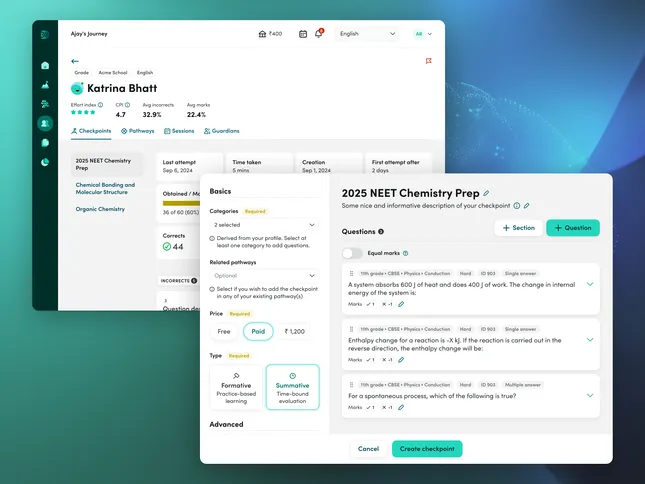The height and width of the screenshot is (484, 645).
Task: Open the chat bubble sidebar icon
Action: click(45, 143)
